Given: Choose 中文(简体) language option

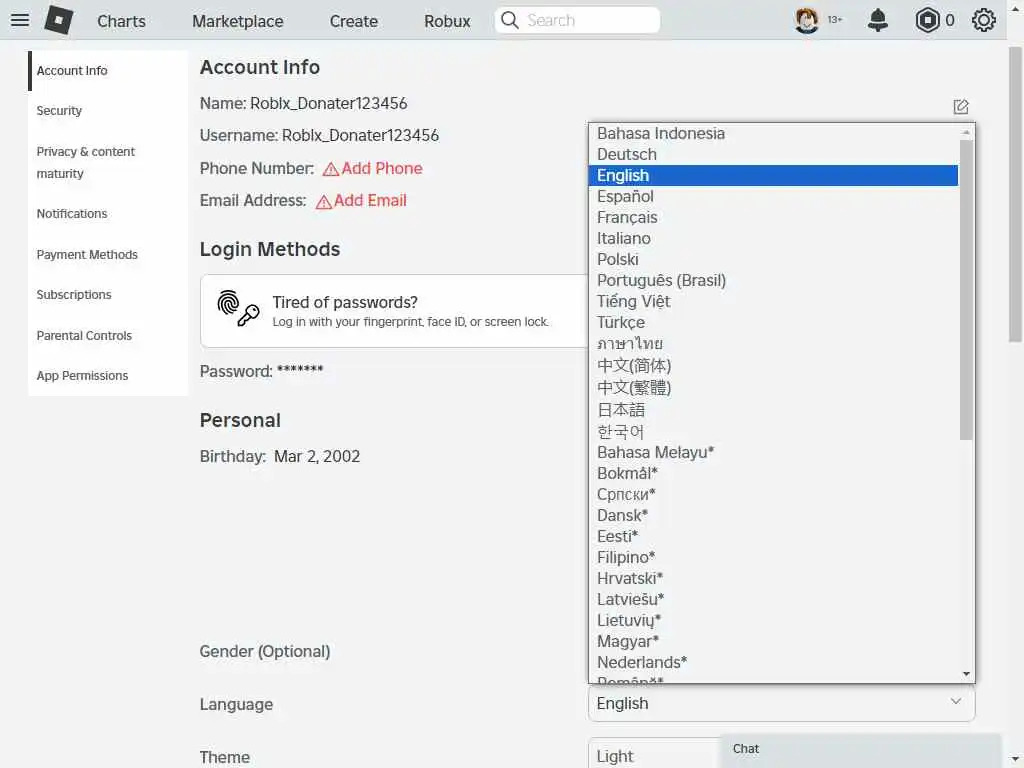Looking at the screenshot, I should [773, 365].
